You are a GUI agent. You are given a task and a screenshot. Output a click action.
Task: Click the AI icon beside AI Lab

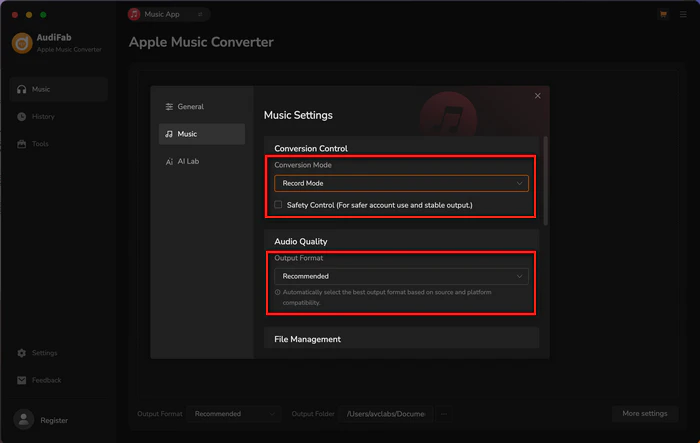[x=169, y=162]
